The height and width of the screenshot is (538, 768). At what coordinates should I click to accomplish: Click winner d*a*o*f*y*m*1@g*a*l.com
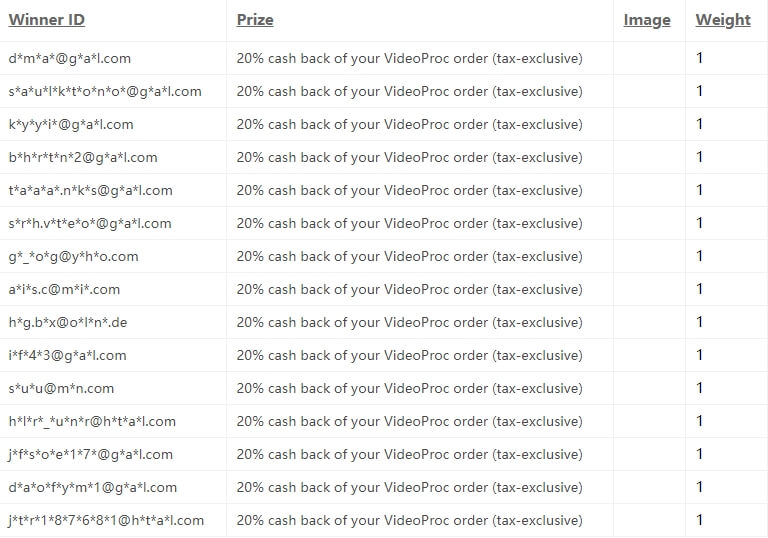tap(92, 487)
